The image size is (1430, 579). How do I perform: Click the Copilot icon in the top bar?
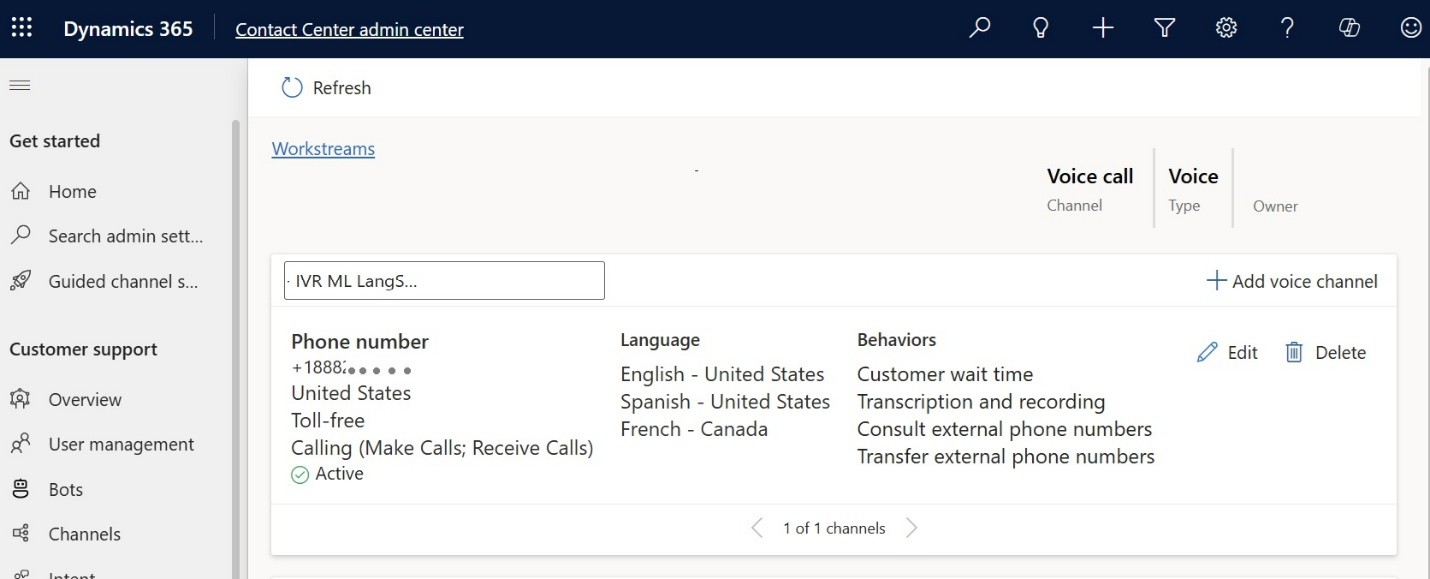click(x=1349, y=27)
